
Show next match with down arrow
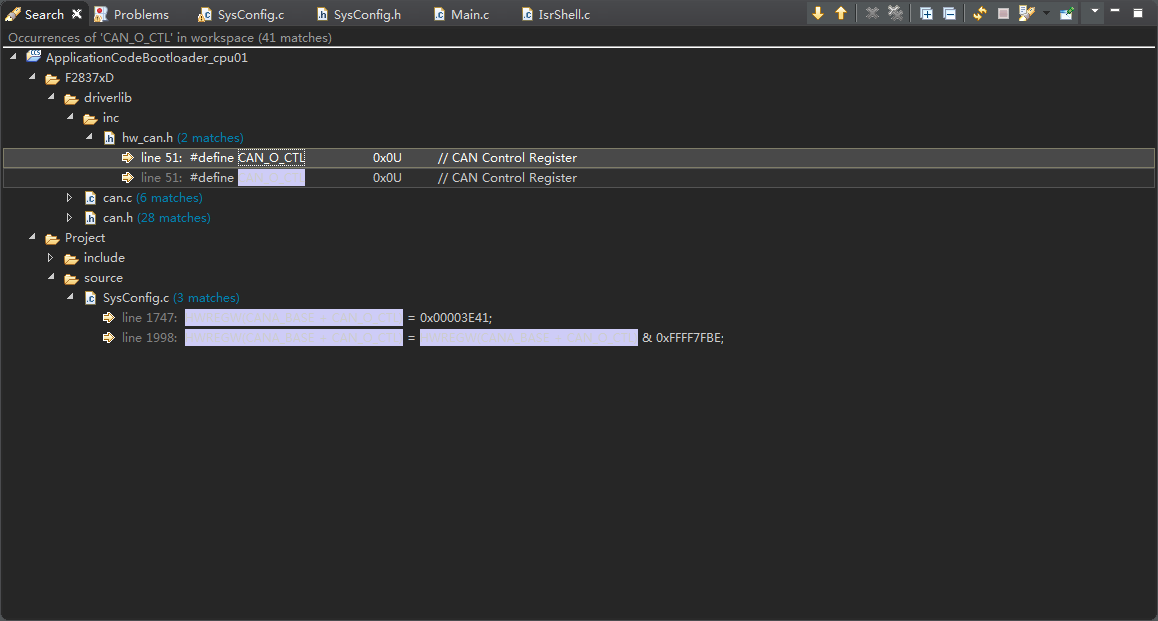[818, 13]
